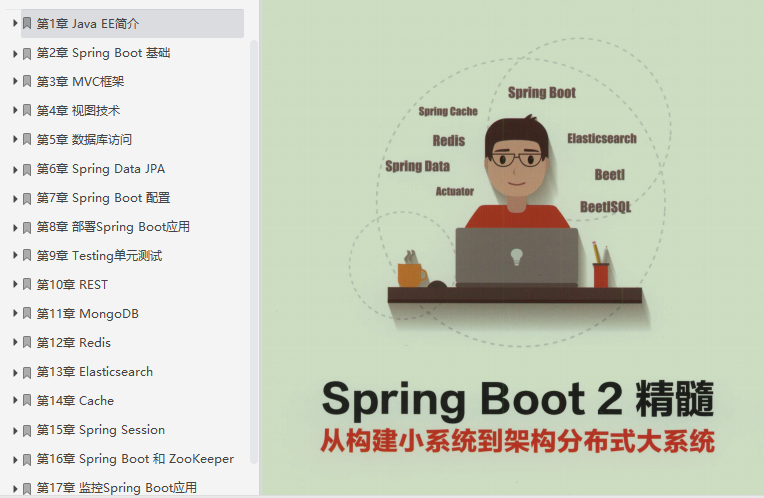This screenshot has width=764, height=498.
Task: Click the BeetlSQL label on the cover
Action: pos(605,207)
